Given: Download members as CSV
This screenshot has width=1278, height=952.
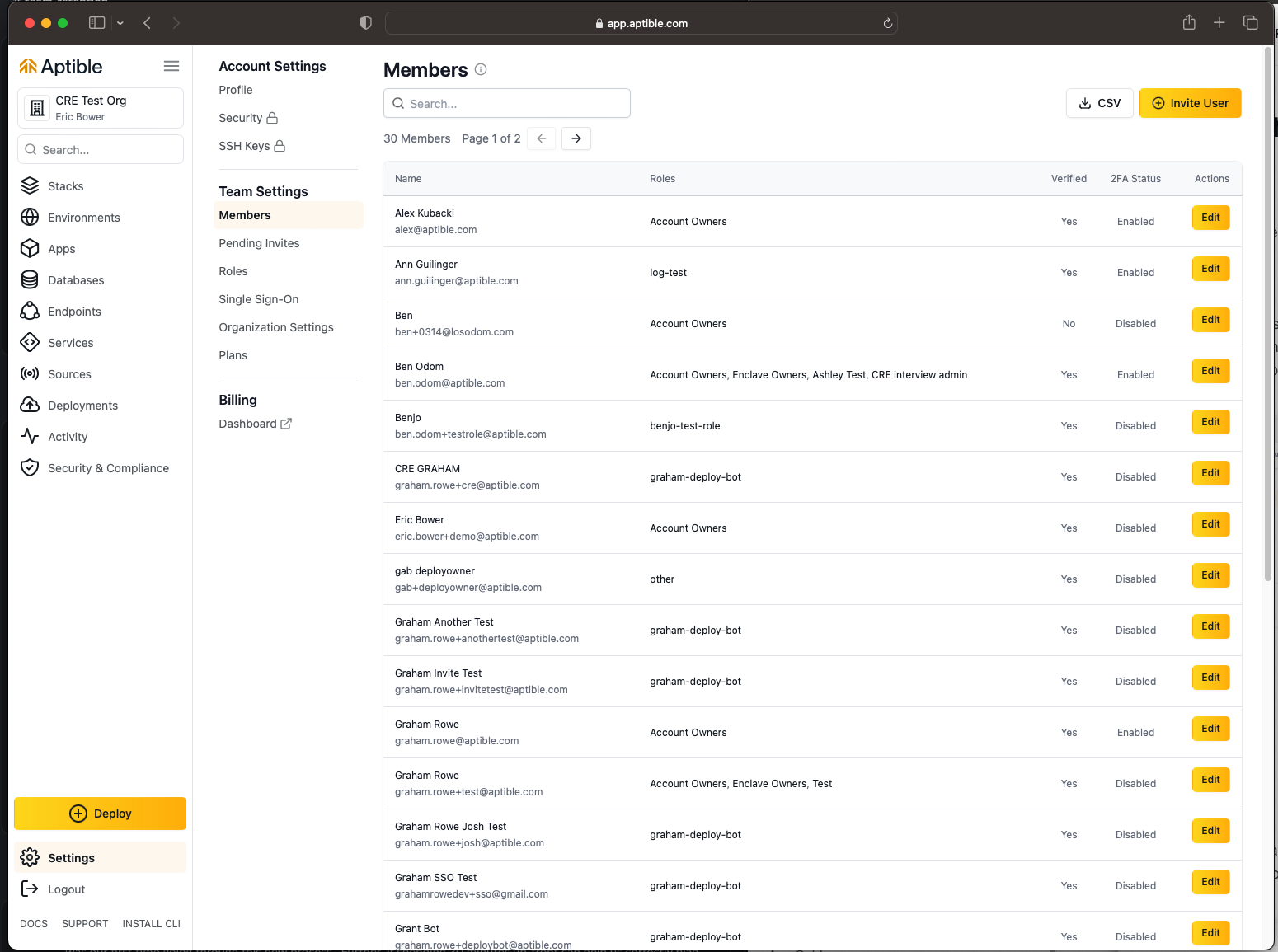Looking at the screenshot, I should 1100,103.
